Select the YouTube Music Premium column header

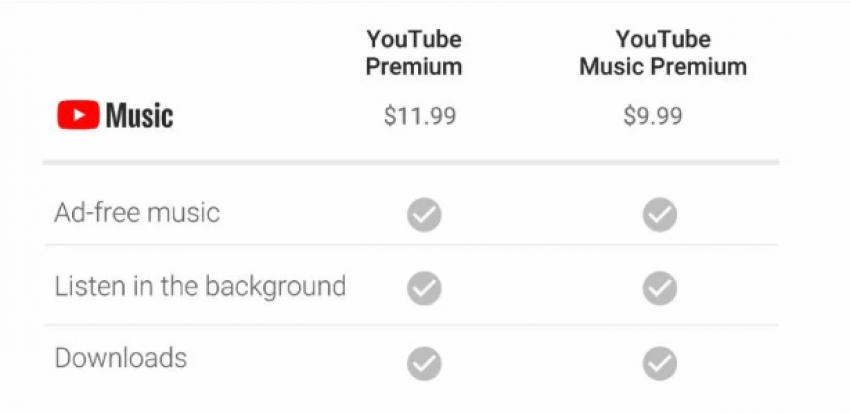coord(663,53)
